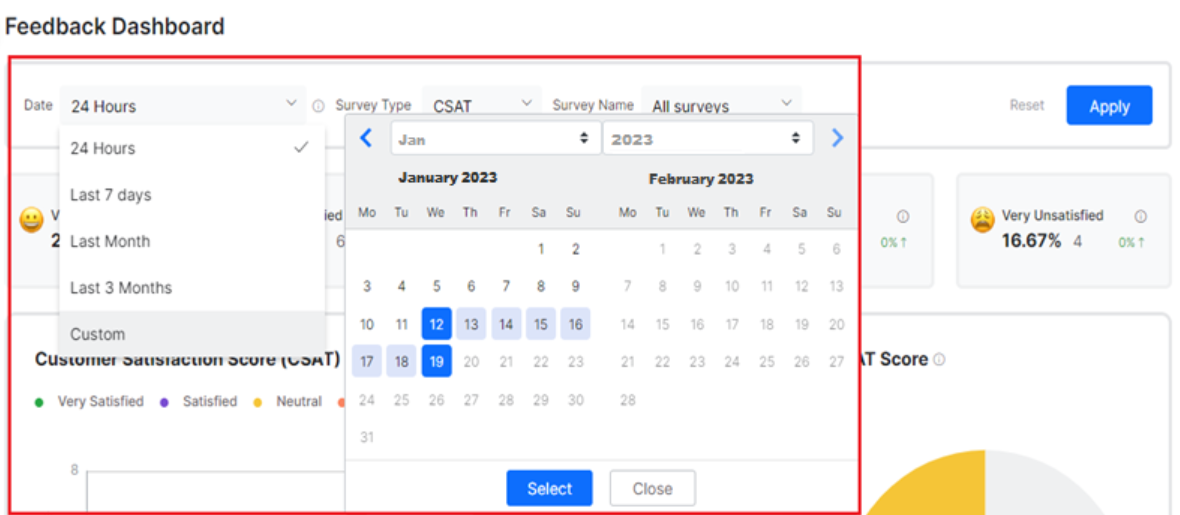Click the green Very Satisfied legend dot
The width and height of the screenshot is (1180, 515).
[x=39, y=402]
